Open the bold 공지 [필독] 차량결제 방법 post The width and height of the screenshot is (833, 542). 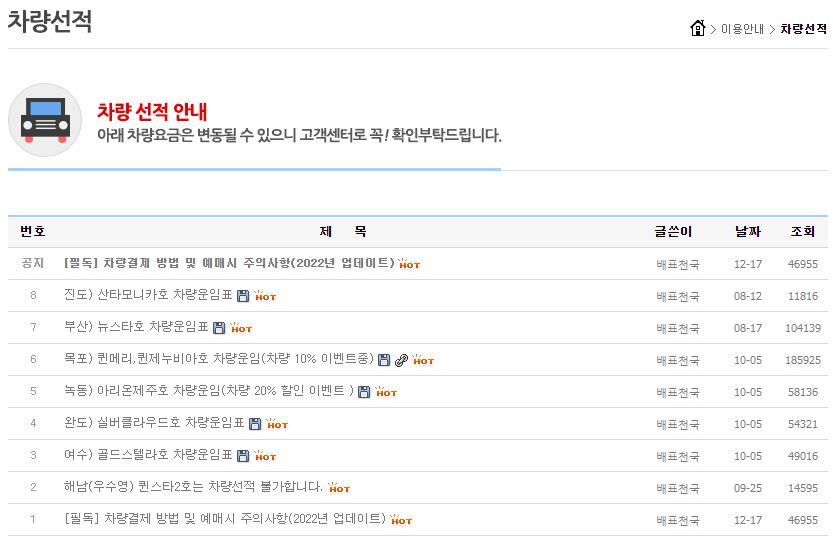[229, 263]
